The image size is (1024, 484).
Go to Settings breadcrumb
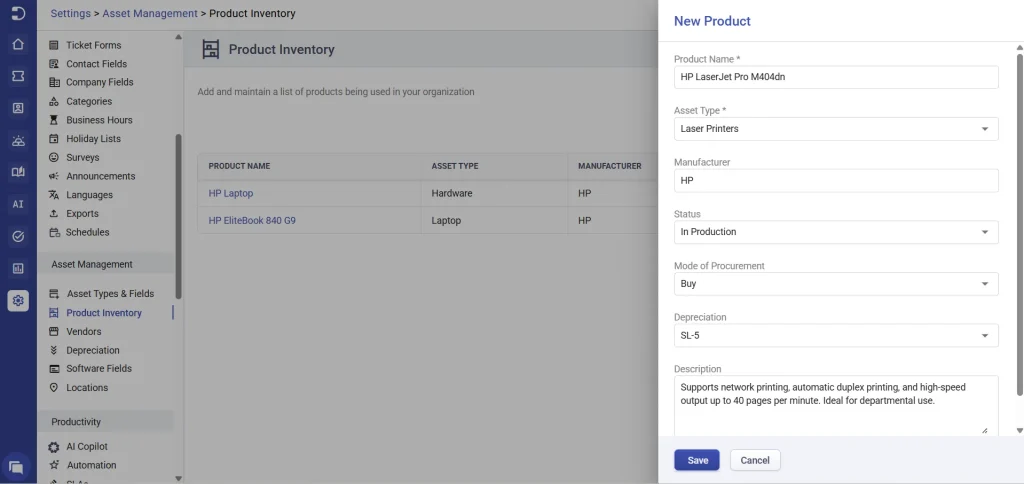(71, 13)
